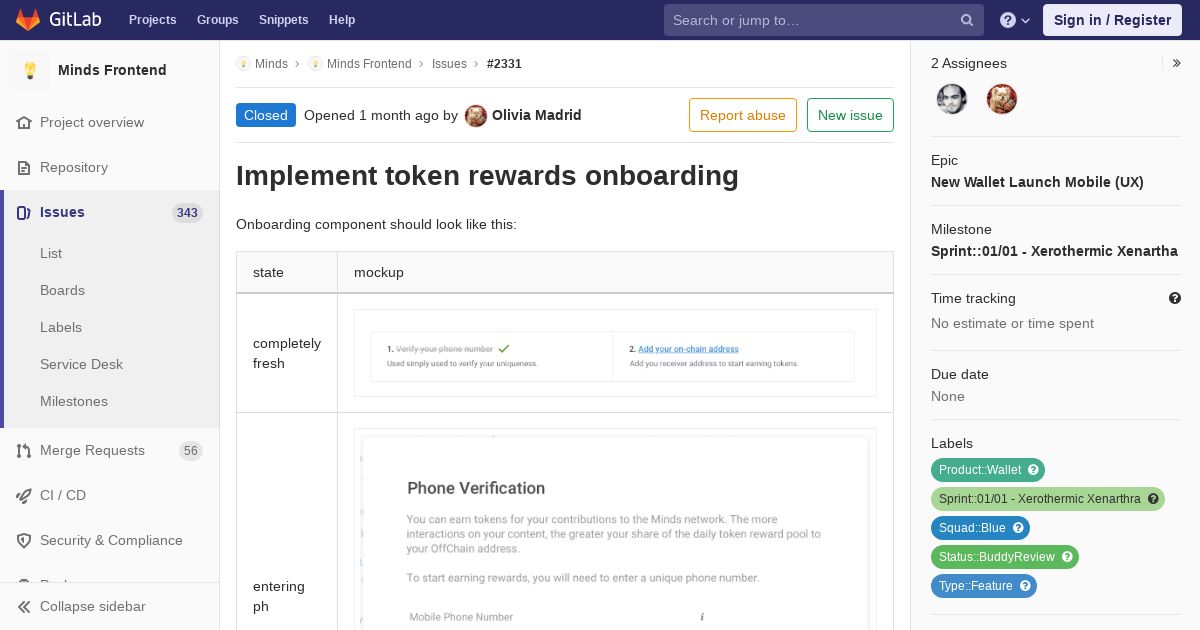This screenshot has width=1200, height=630.
Task: Click the New issue button
Action: tap(850, 115)
